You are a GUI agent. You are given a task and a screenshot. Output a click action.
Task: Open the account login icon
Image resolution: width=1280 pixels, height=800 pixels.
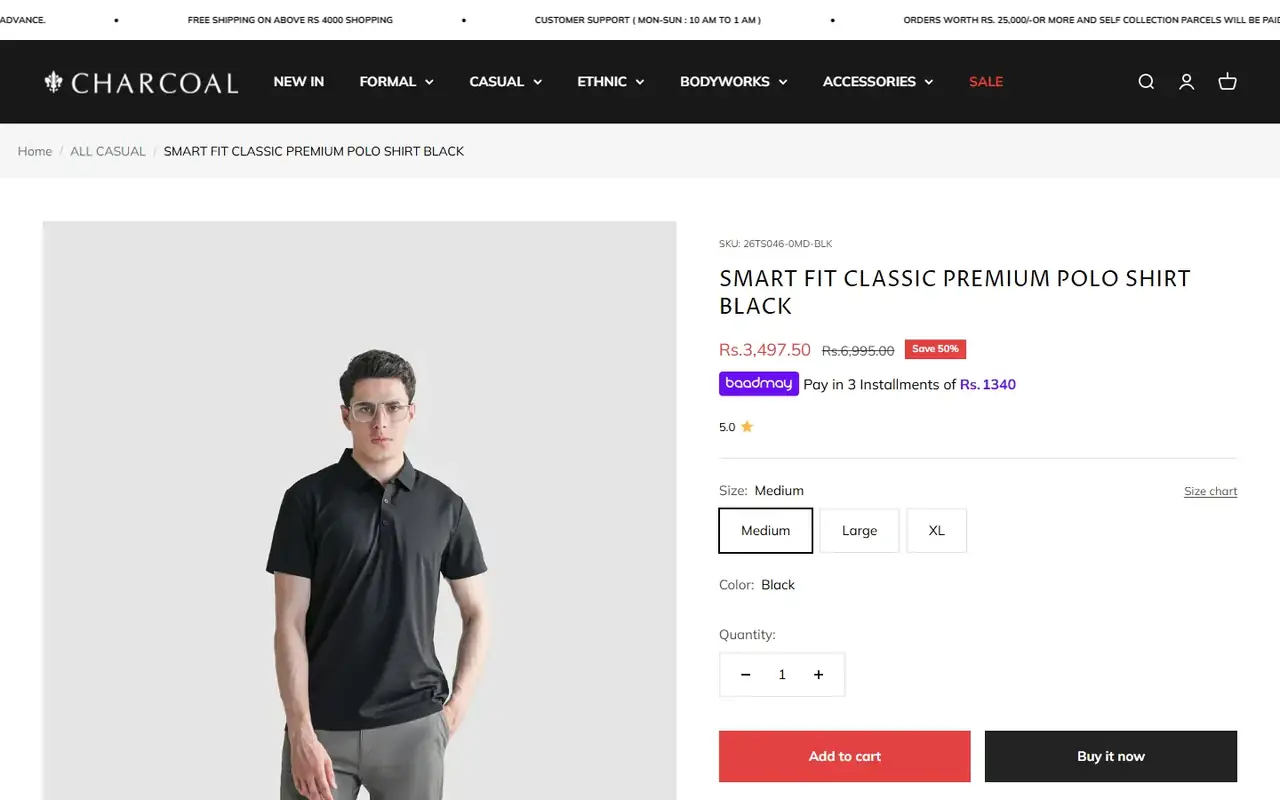(x=1186, y=82)
